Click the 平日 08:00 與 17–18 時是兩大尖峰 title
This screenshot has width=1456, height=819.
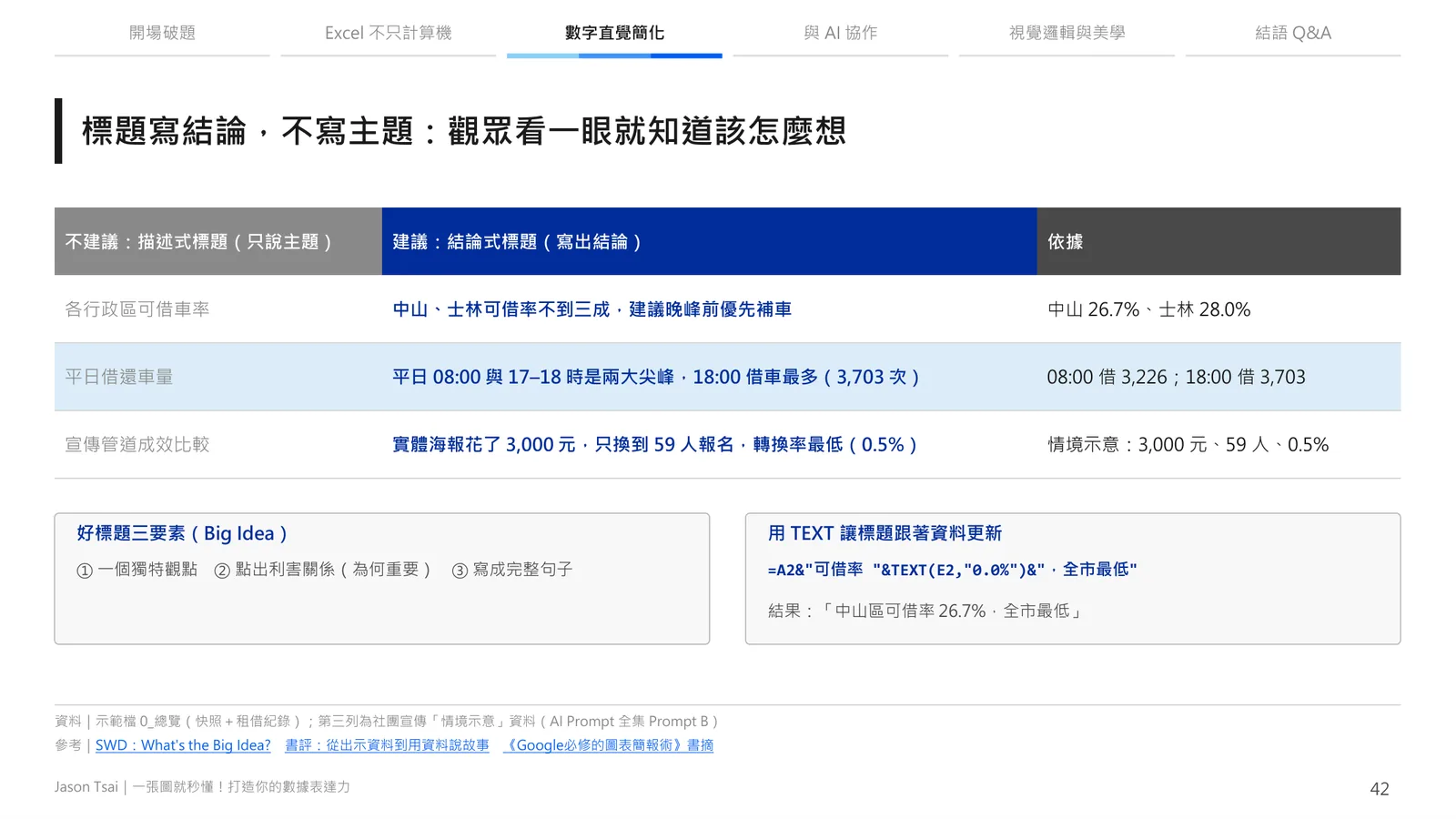tap(656, 377)
